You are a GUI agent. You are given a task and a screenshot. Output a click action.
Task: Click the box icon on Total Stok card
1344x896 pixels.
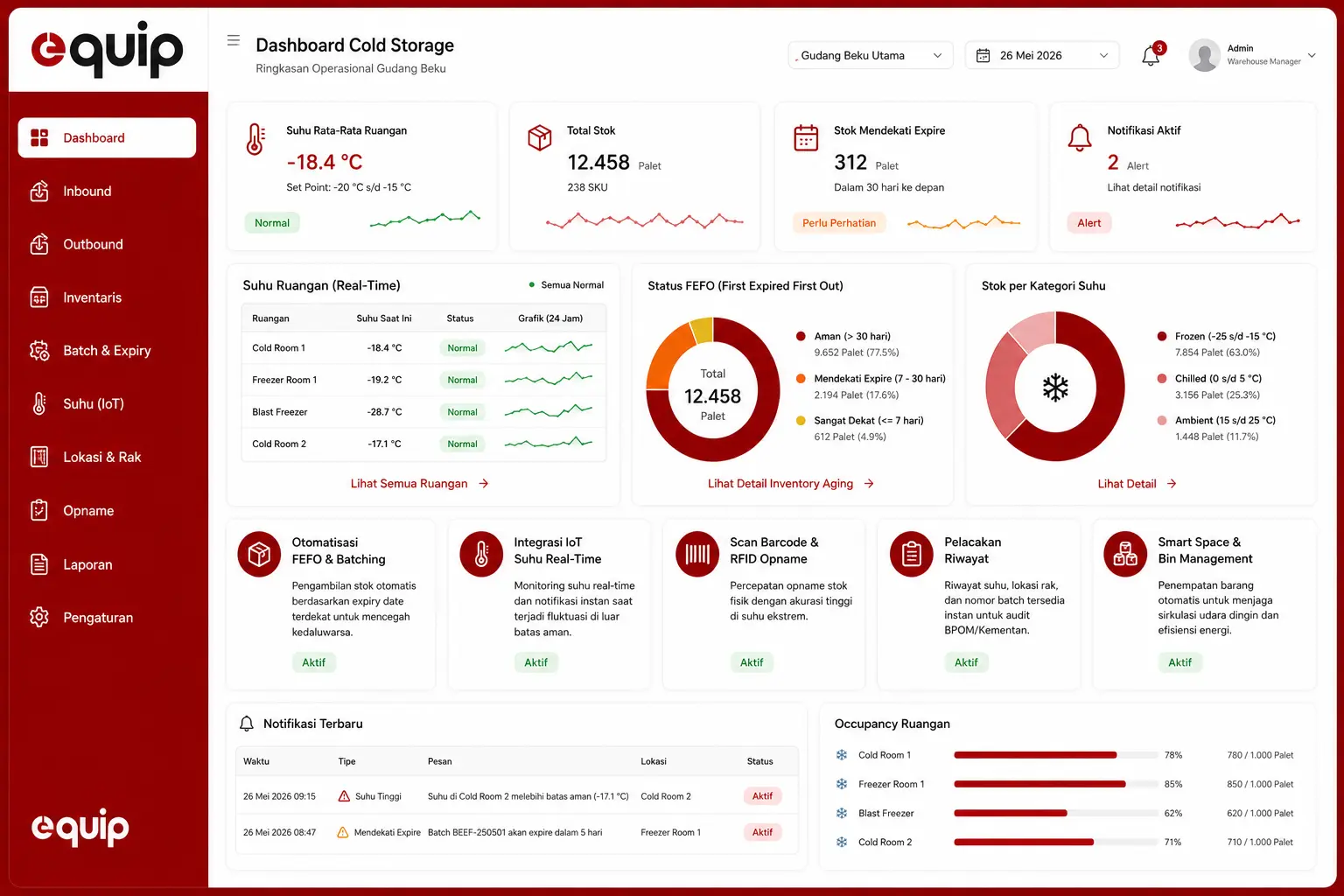point(540,137)
